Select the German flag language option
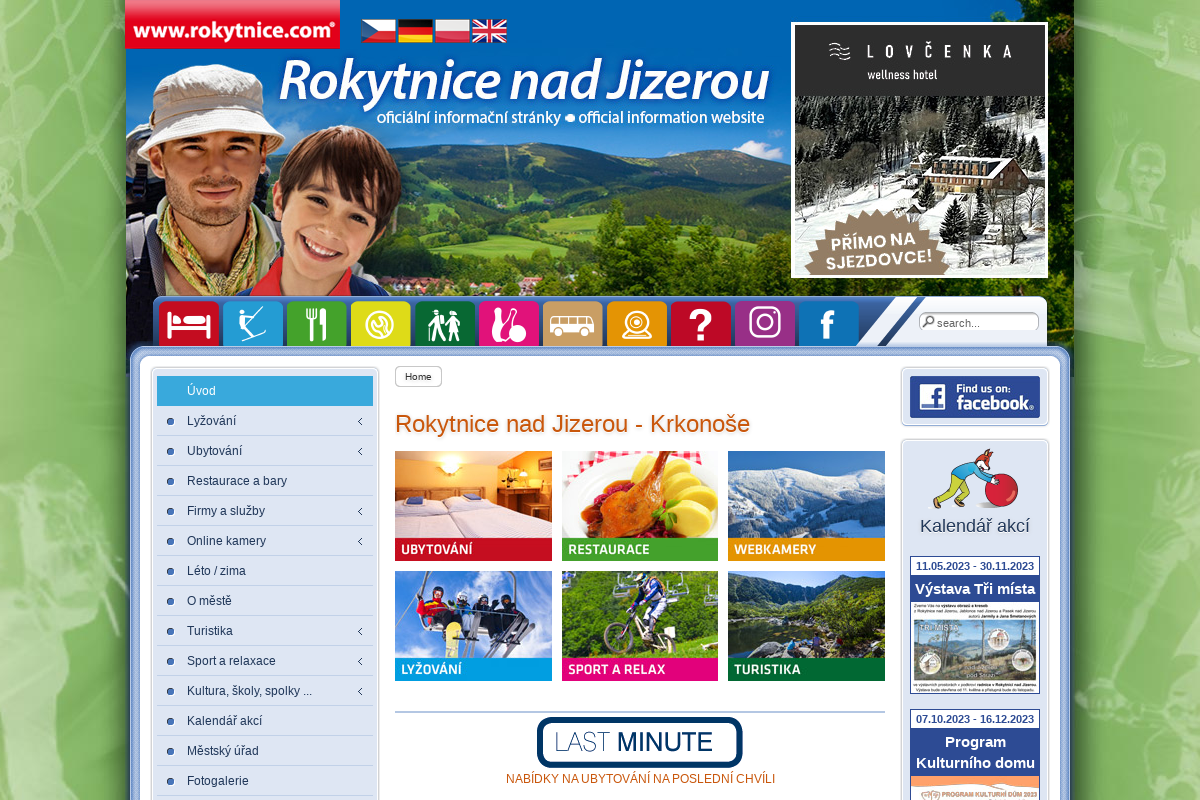The width and height of the screenshot is (1200, 800). pos(413,31)
